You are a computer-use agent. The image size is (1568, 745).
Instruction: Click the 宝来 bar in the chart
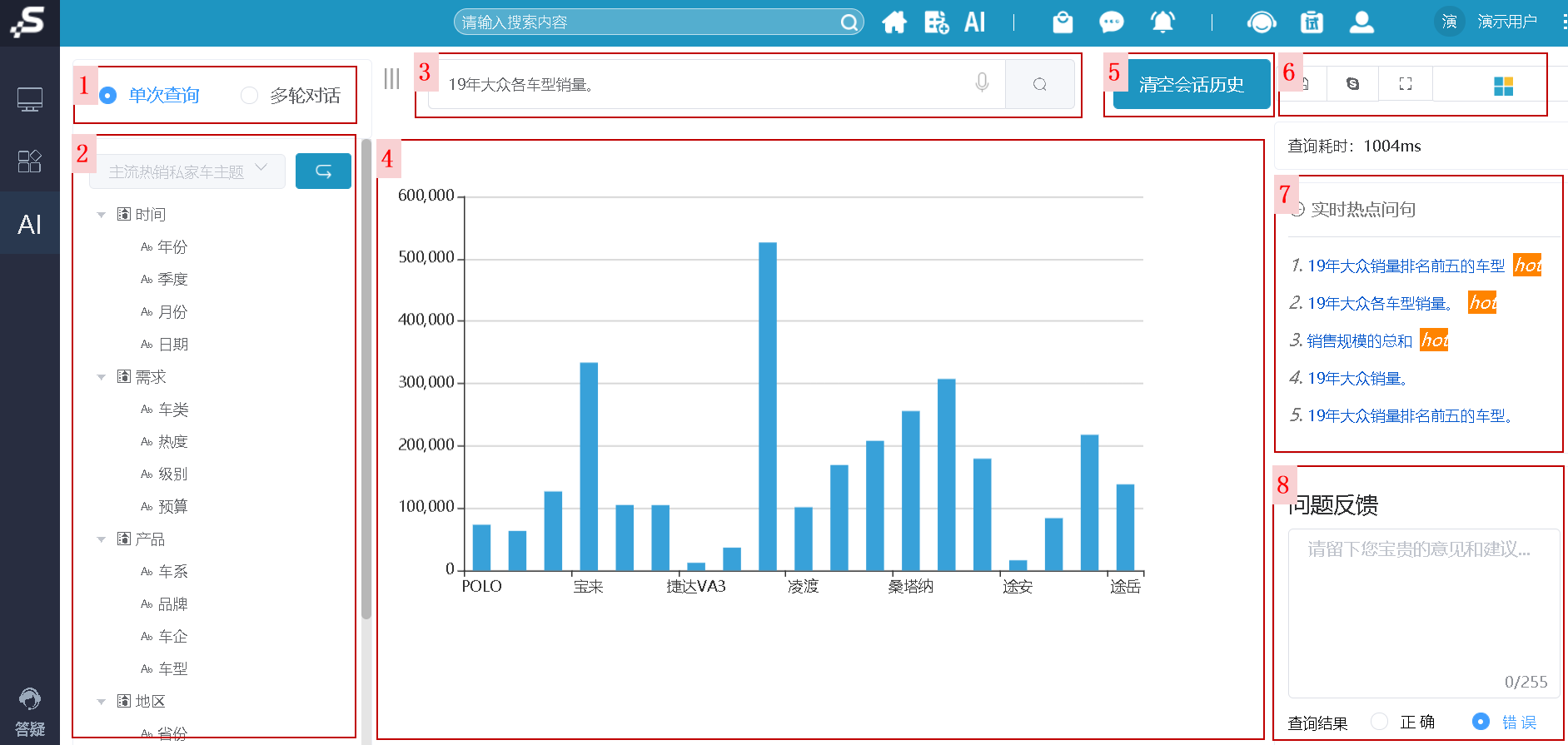(589, 466)
